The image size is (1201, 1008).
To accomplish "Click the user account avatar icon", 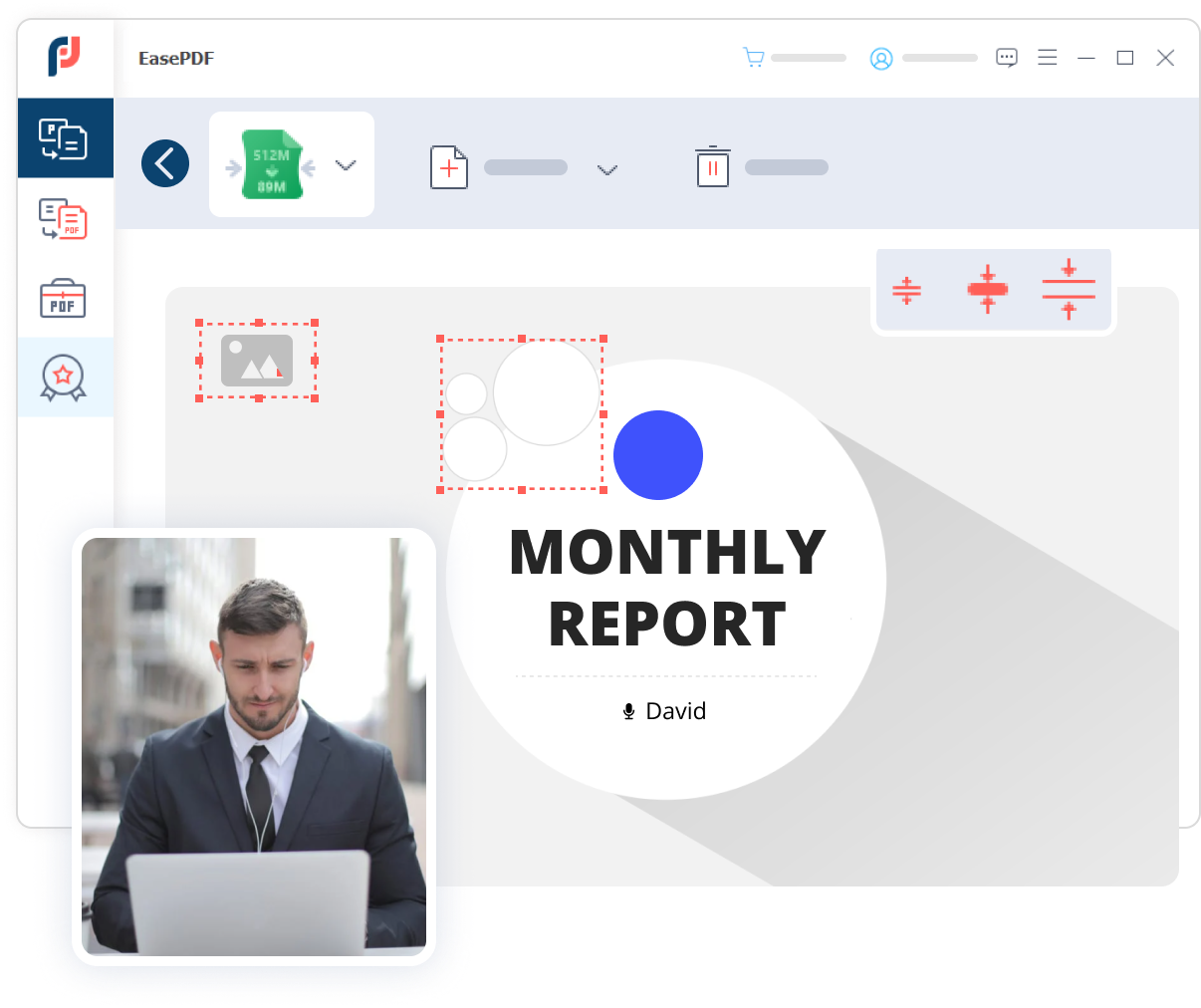I will [x=880, y=58].
